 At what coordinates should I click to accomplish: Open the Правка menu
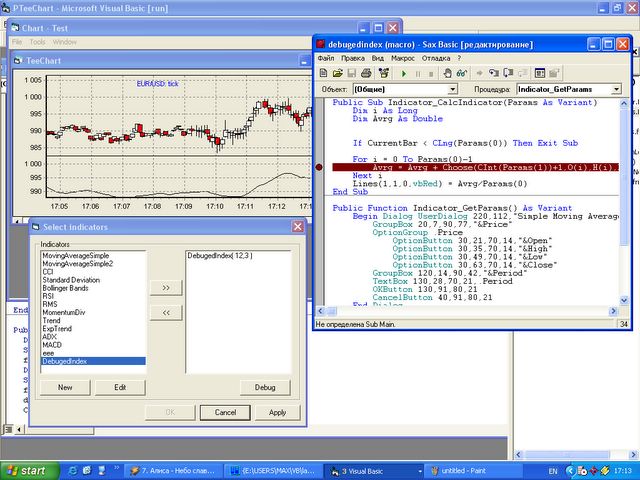353,58
